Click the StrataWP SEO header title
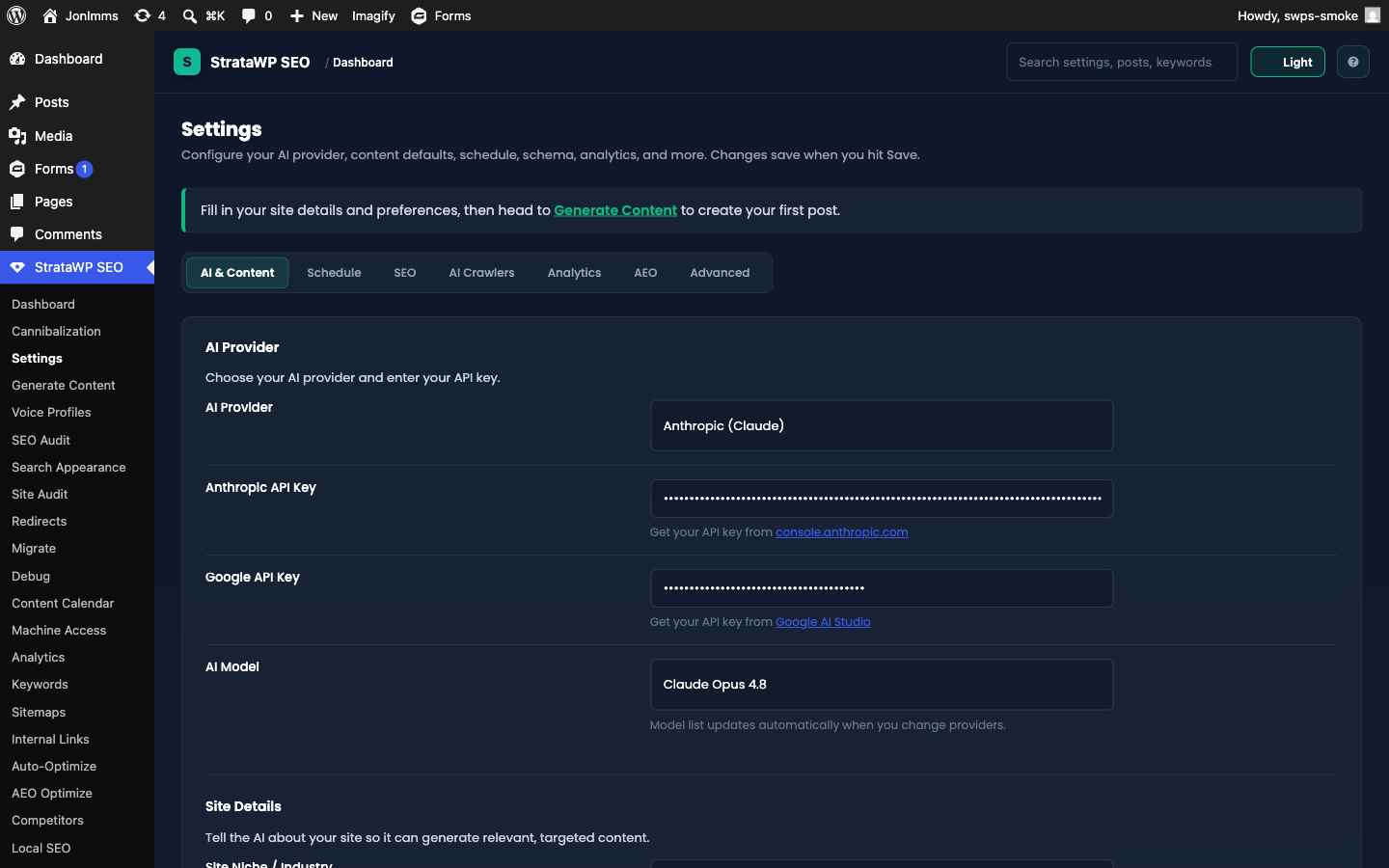Image resolution: width=1389 pixels, height=868 pixels. (x=259, y=62)
